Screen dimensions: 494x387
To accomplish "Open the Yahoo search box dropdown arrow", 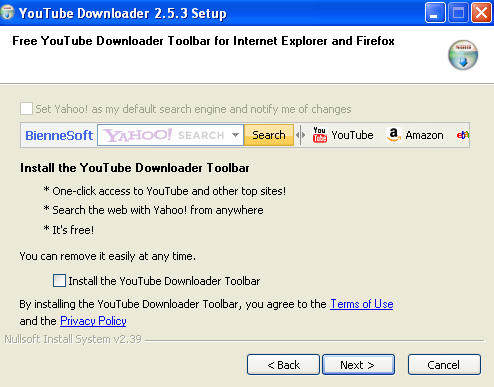I will (235, 135).
